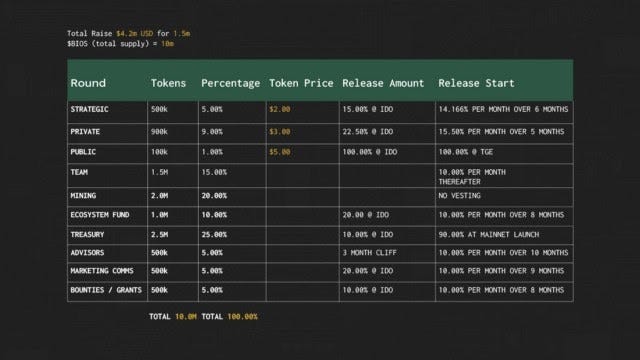
Task: Select the NO VESTING cell
Action: click(x=459, y=196)
